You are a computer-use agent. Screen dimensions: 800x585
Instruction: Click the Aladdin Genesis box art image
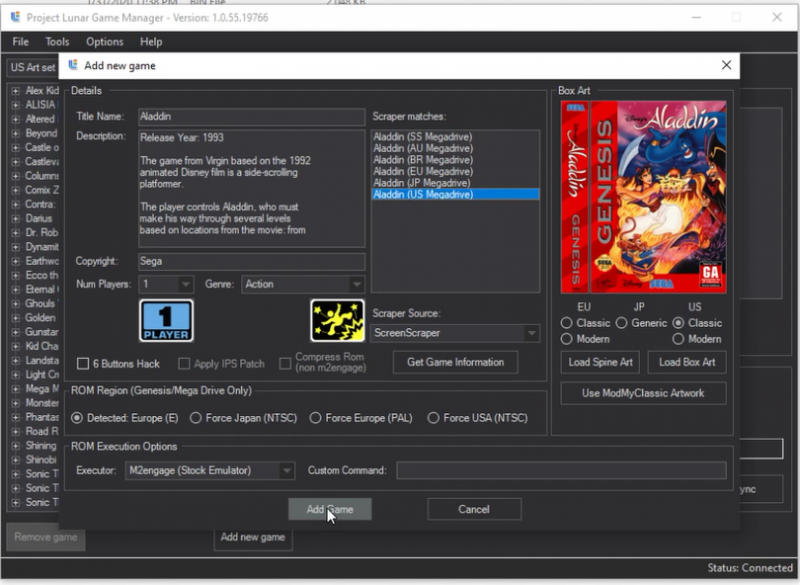click(659, 197)
